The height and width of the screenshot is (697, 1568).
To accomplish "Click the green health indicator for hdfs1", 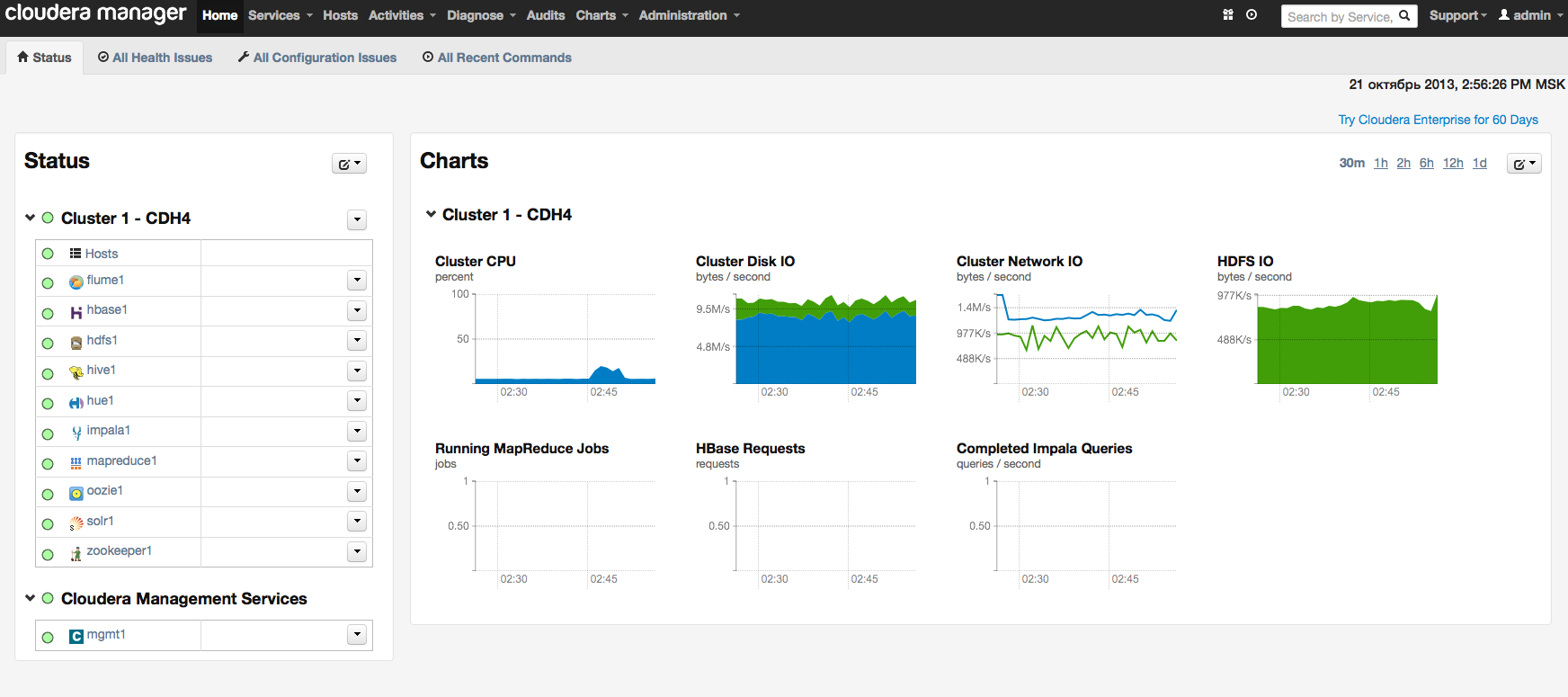I will 48,344.
